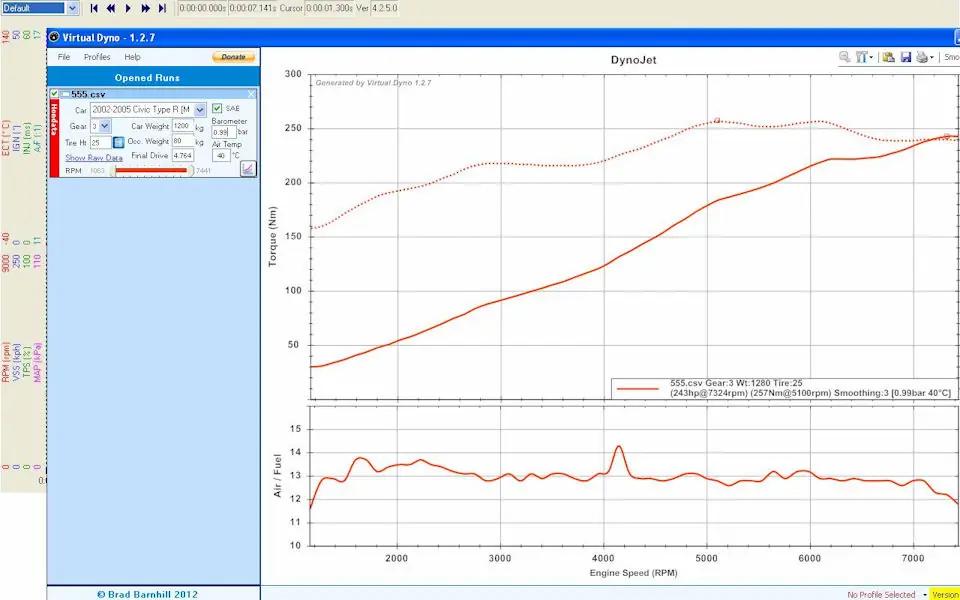
Task: Open the Help menu
Action: 132,57
